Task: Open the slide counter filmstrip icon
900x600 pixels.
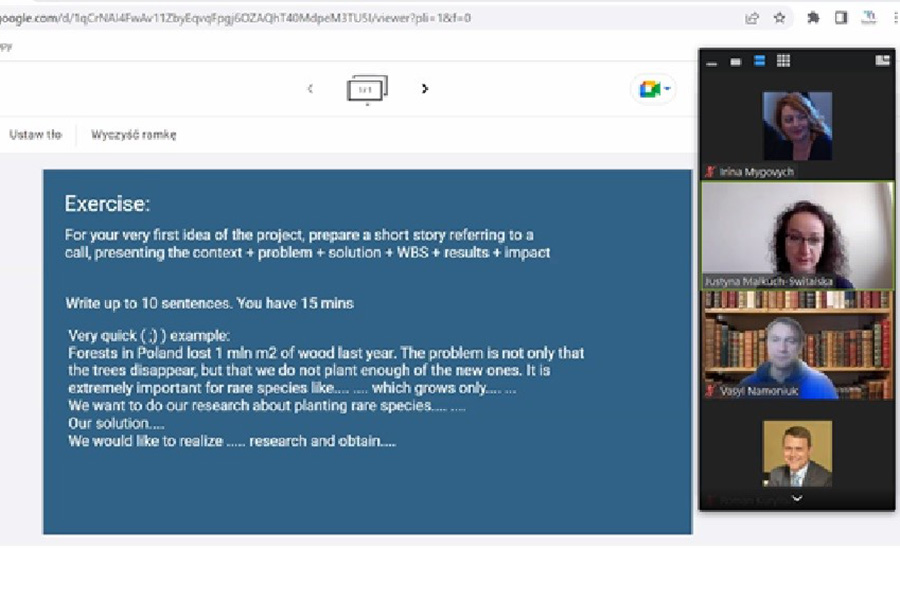Action: (x=367, y=90)
